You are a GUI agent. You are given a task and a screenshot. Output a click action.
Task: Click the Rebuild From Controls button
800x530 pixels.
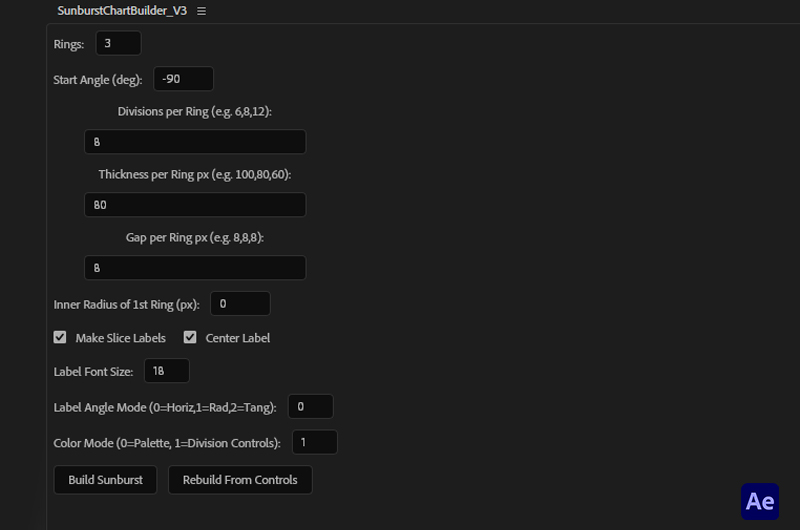pos(240,480)
